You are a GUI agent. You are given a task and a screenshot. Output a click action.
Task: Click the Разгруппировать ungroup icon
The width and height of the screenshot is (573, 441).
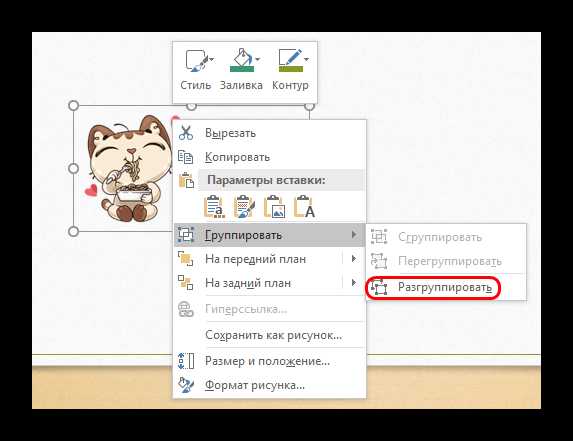[x=379, y=288]
